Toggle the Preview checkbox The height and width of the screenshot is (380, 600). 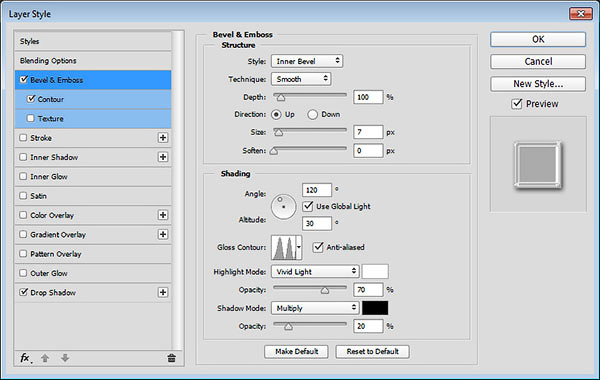(517, 104)
